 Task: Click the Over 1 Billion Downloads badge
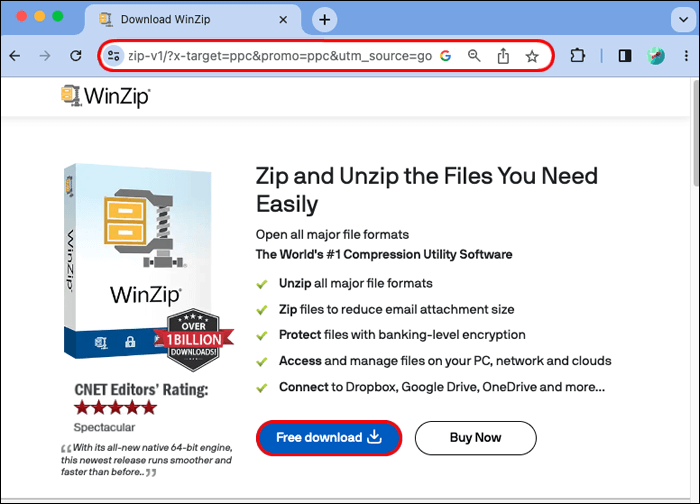click(193, 340)
